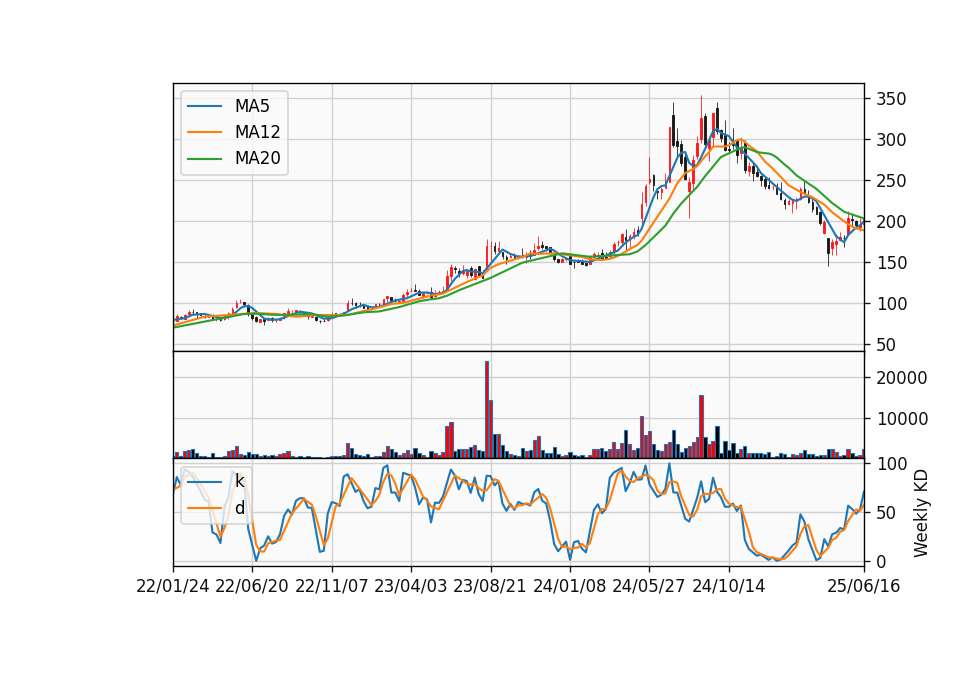Click the d legend label in KD panel
960x690 pixels.
[x=239, y=508]
